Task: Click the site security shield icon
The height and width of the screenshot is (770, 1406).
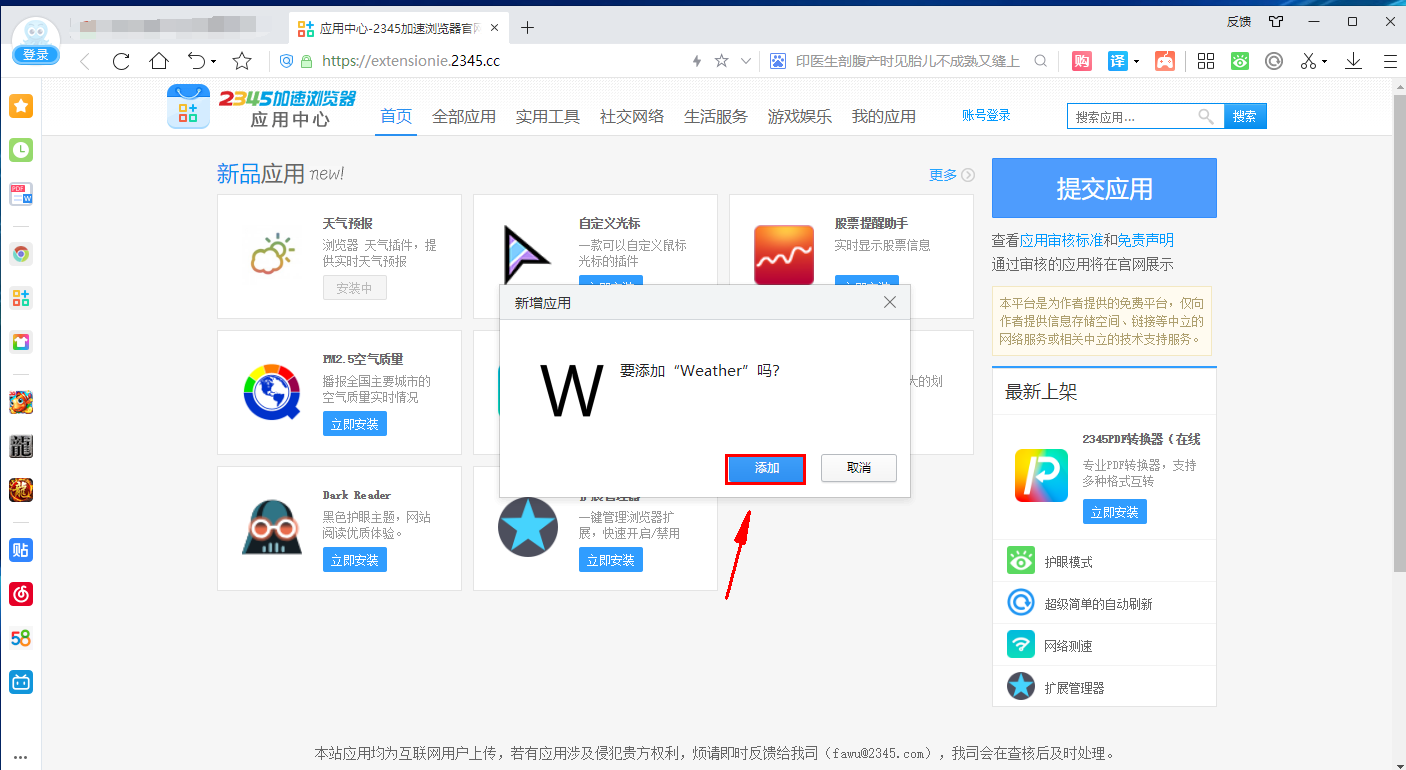Action: coord(286,61)
